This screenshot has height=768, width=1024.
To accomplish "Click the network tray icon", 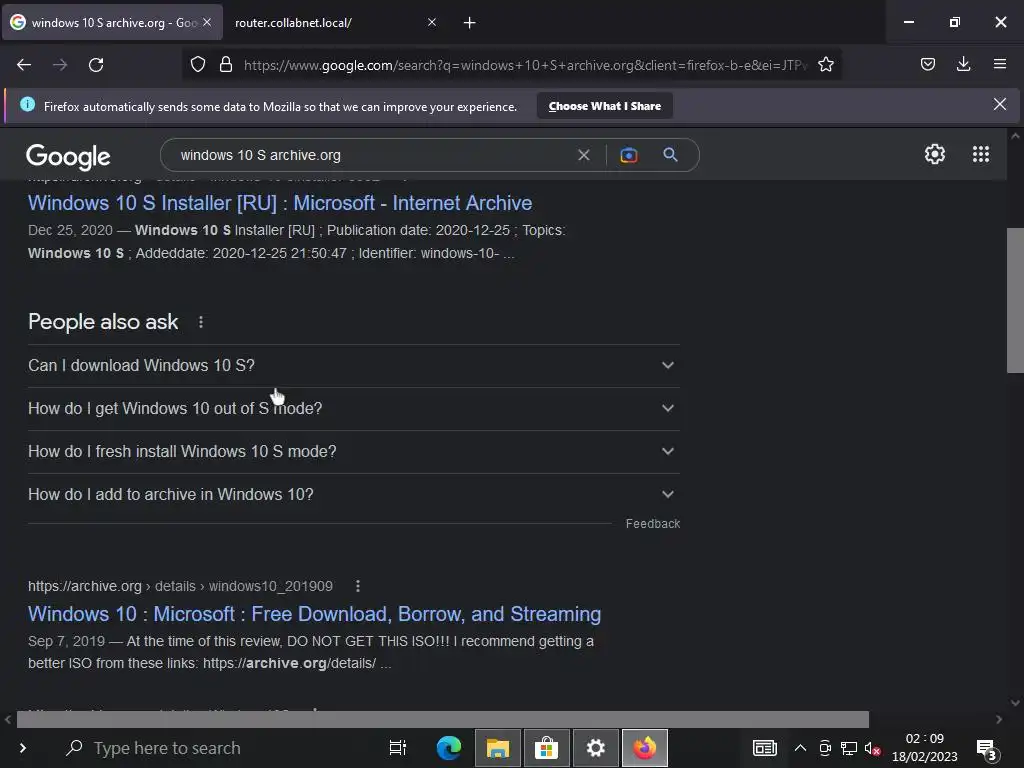I will click(x=848, y=748).
